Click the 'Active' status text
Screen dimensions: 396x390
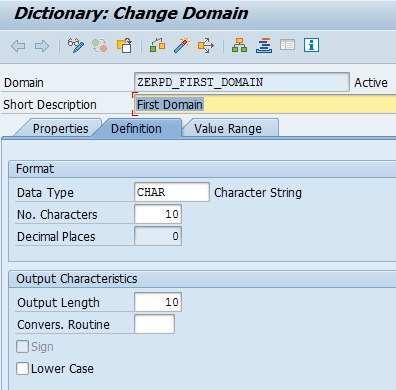(371, 83)
